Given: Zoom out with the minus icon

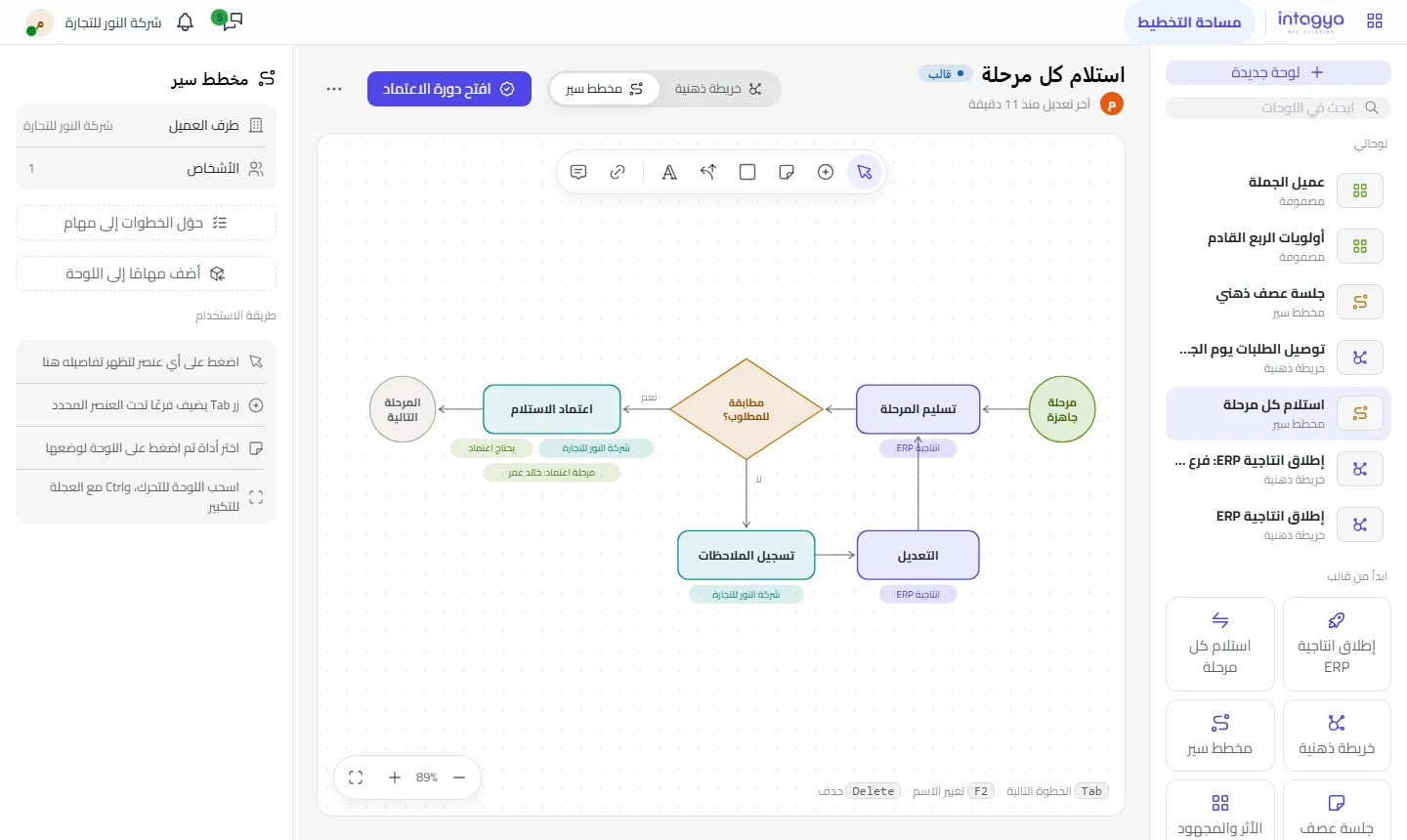Looking at the screenshot, I should pyautogui.click(x=459, y=777).
